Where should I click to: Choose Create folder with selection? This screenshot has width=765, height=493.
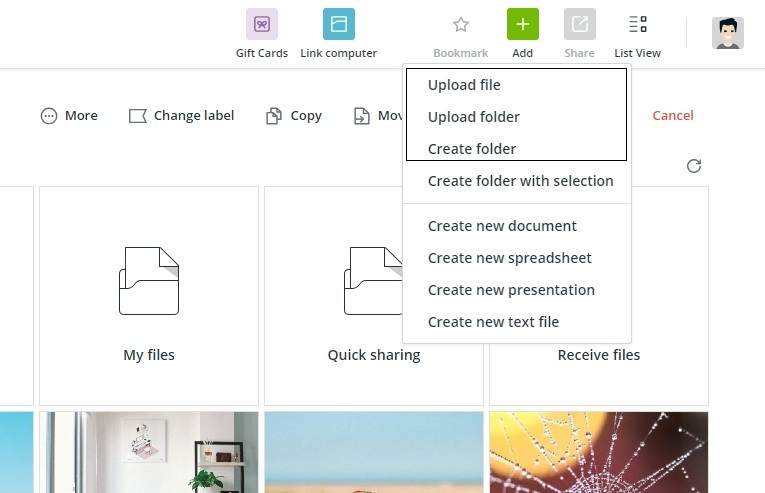(517, 181)
